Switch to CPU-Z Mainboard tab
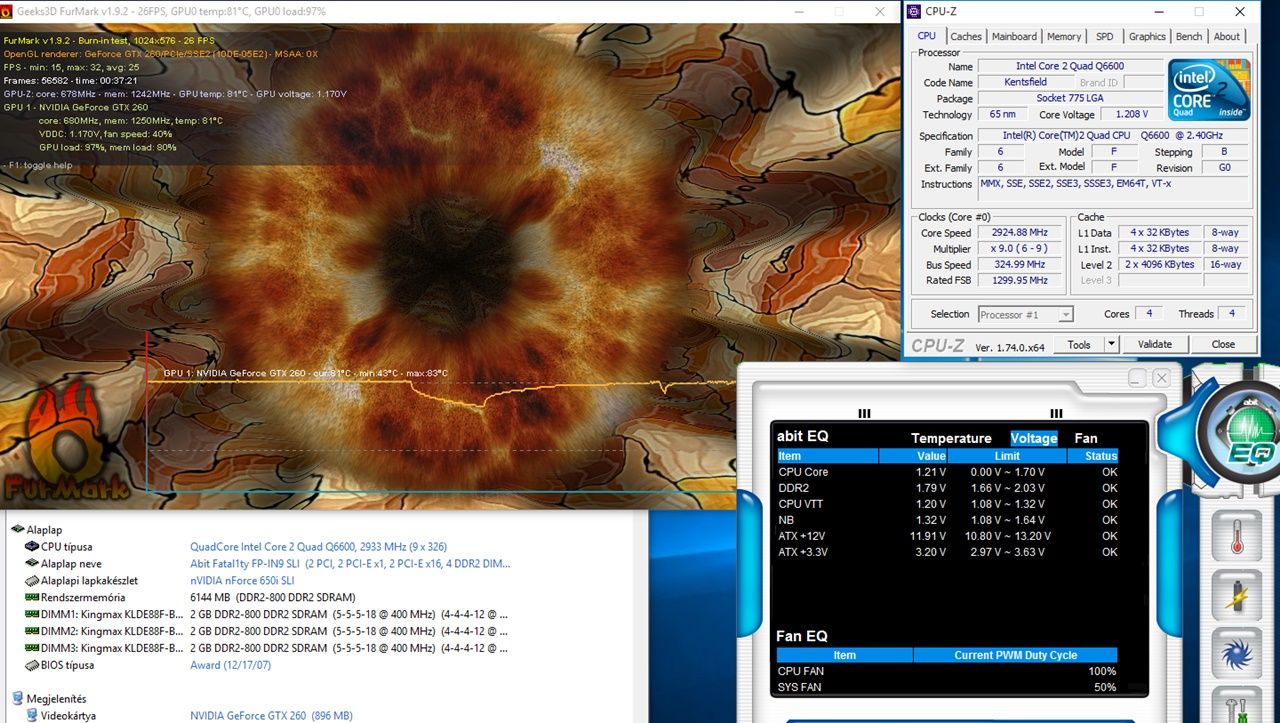The height and width of the screenshot is (723, 1280). tap(1014, 36)
